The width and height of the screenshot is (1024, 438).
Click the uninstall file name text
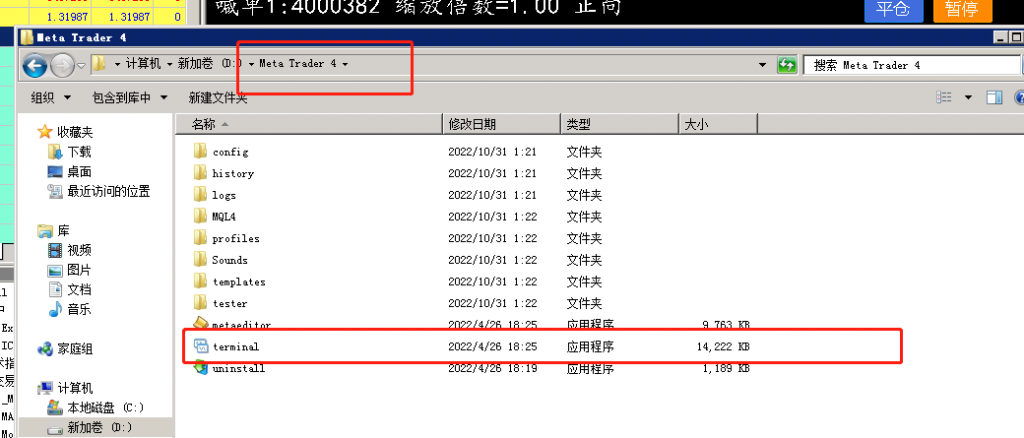pos(238,368)
